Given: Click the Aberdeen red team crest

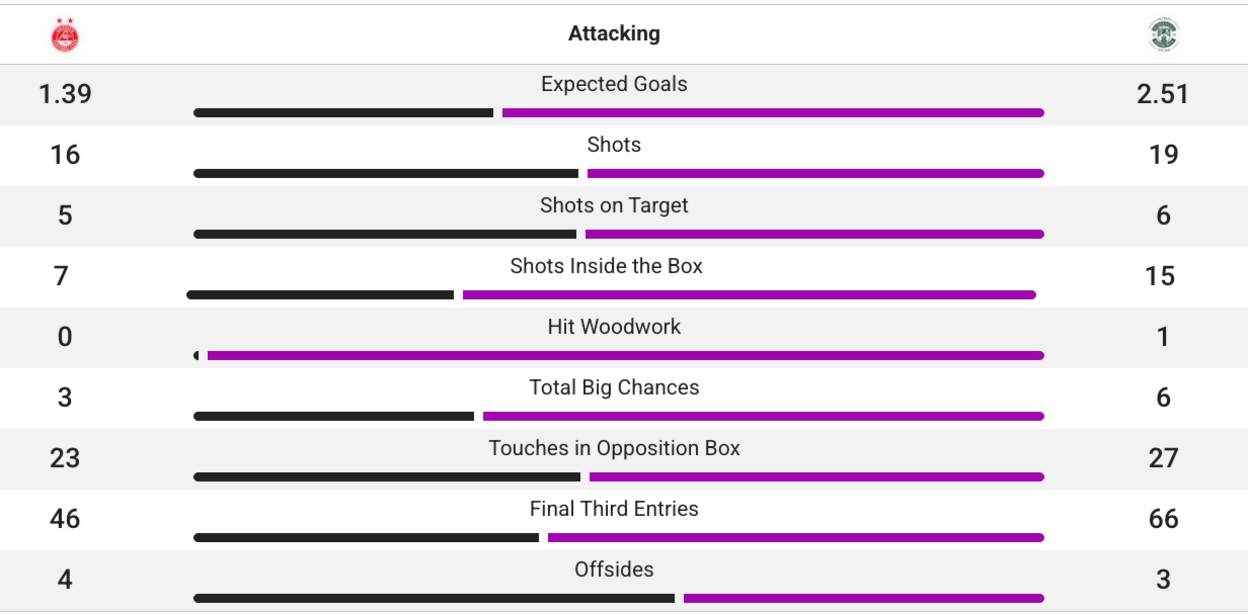Looking at the screenshot, I should tap(65, 35).
